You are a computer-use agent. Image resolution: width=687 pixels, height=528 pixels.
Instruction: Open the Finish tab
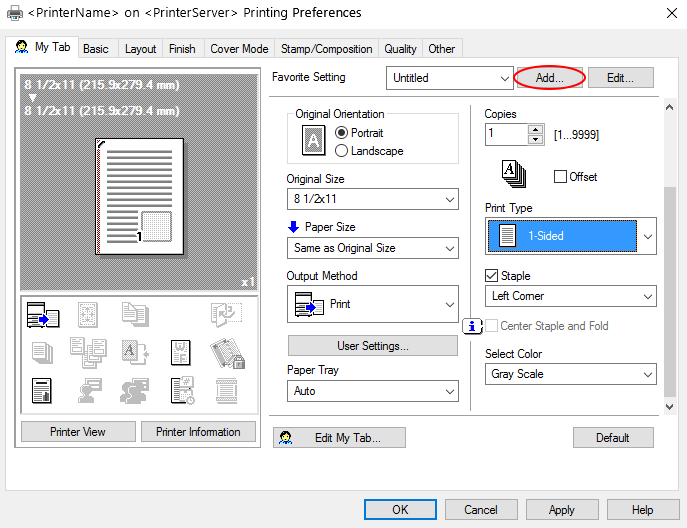182,49
